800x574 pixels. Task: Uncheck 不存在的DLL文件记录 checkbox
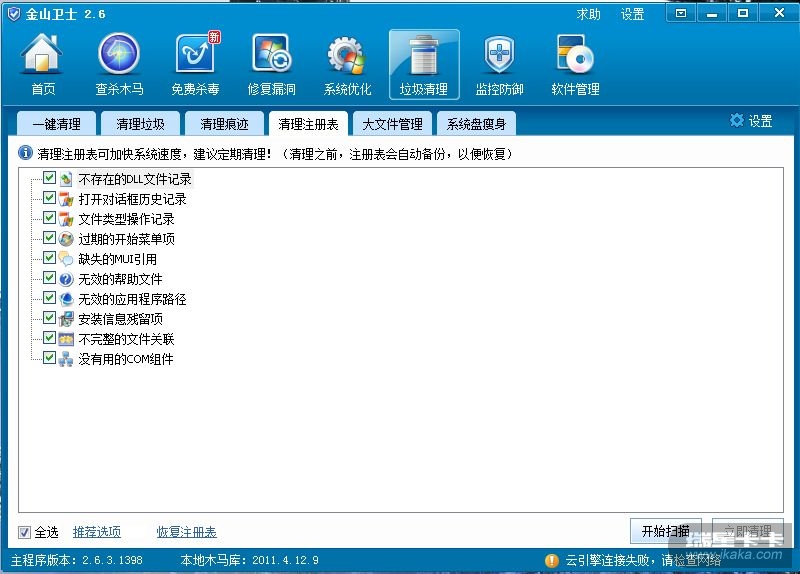click(x=49, y=178)
